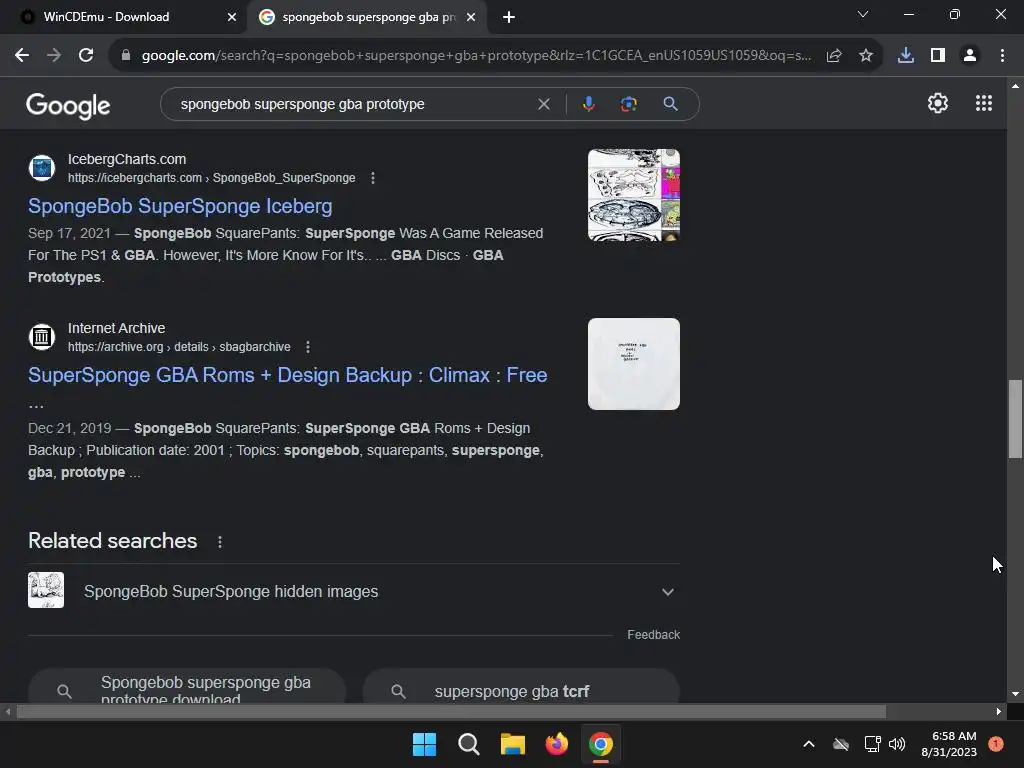Search supersponge gba tcrf suggestion

520,686
